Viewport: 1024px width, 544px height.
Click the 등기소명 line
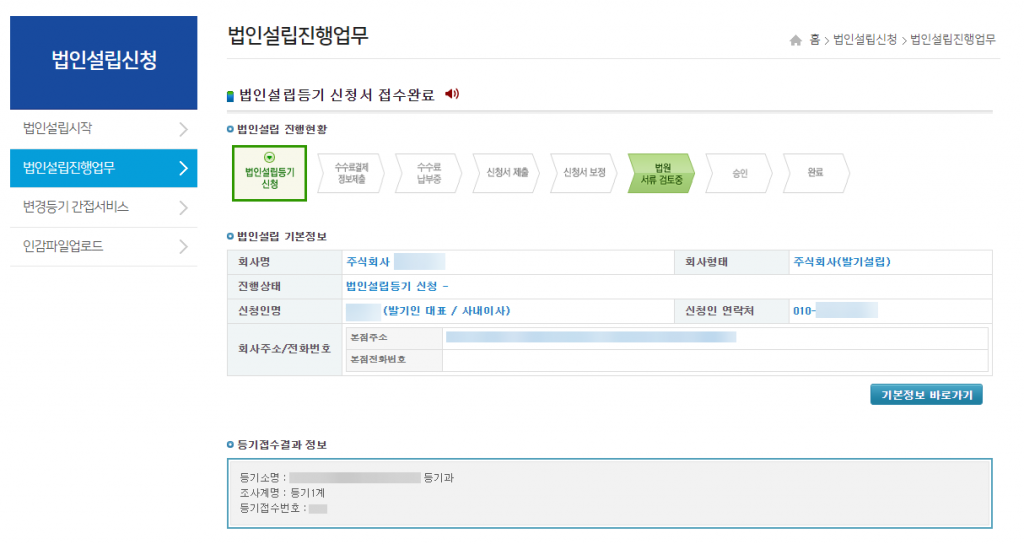[x=347, y=478]
